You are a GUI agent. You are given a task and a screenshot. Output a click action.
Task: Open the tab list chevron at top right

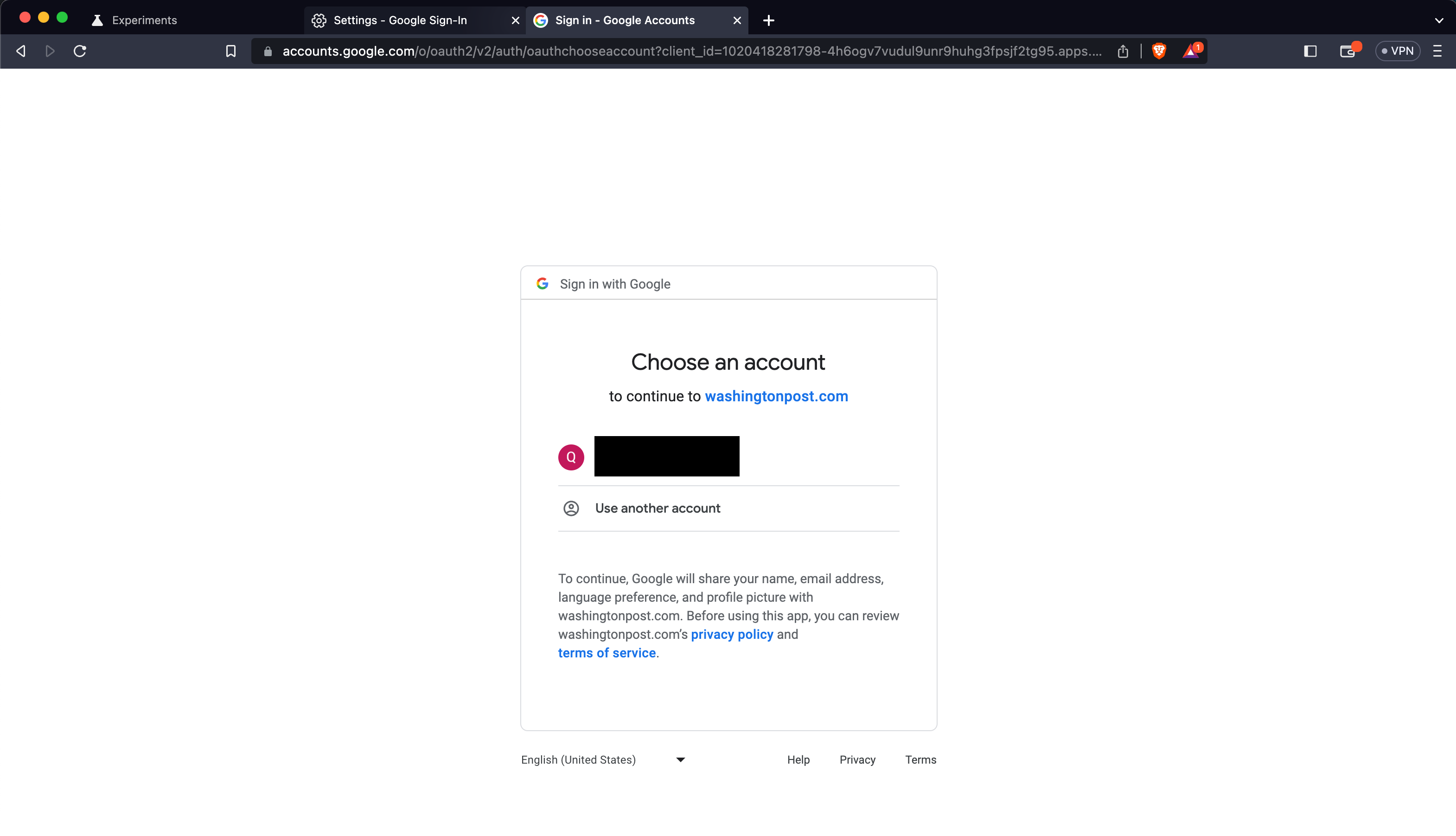[x=1438, y=20]
